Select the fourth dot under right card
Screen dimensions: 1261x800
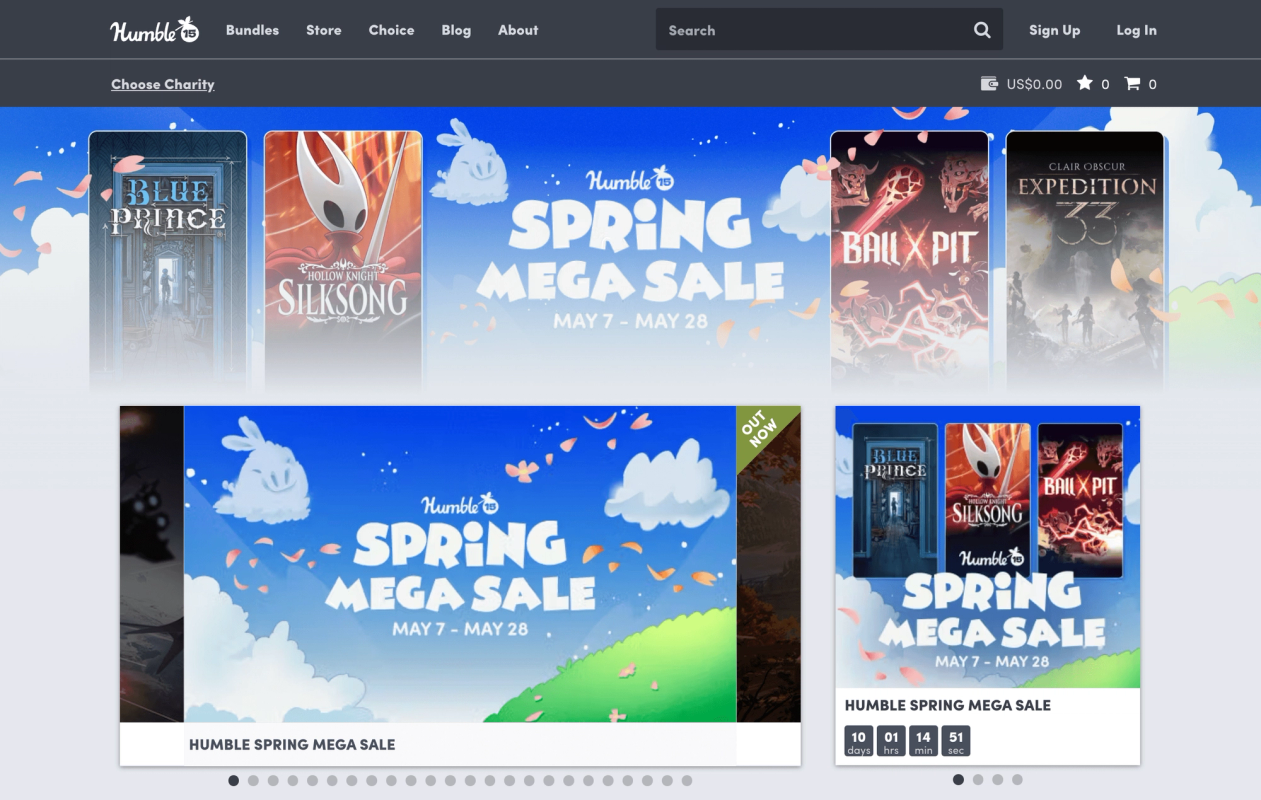[x=1017, y=779]
